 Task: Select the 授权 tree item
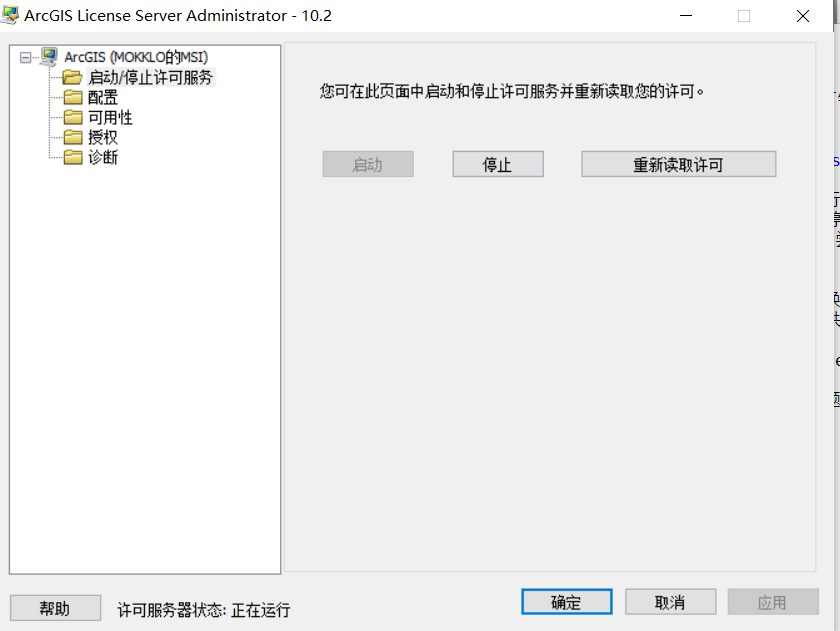point(102,137)
